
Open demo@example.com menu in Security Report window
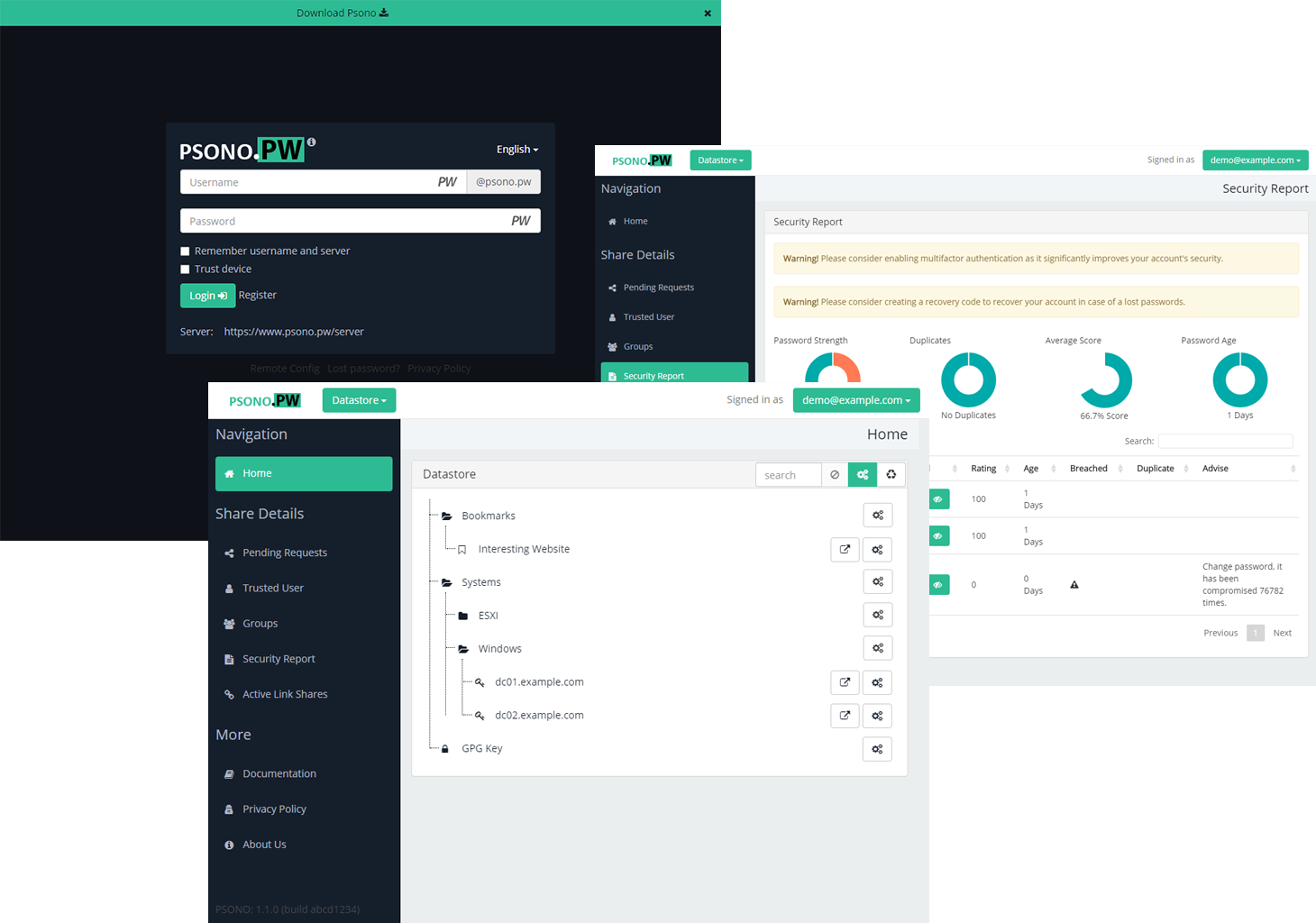coord(1255,160)
